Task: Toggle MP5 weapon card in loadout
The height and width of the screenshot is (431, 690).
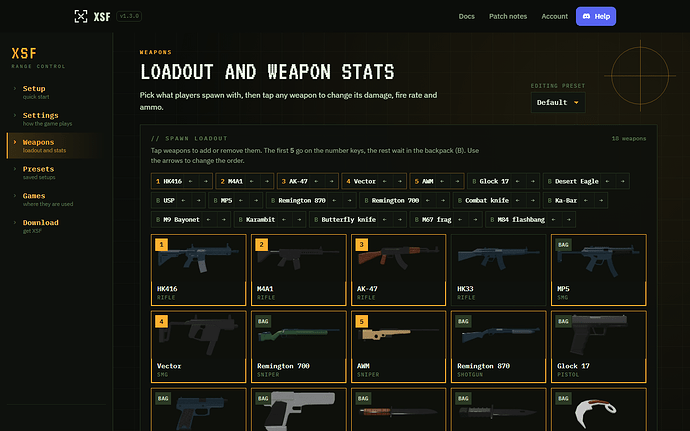Action: click(598, 270)
